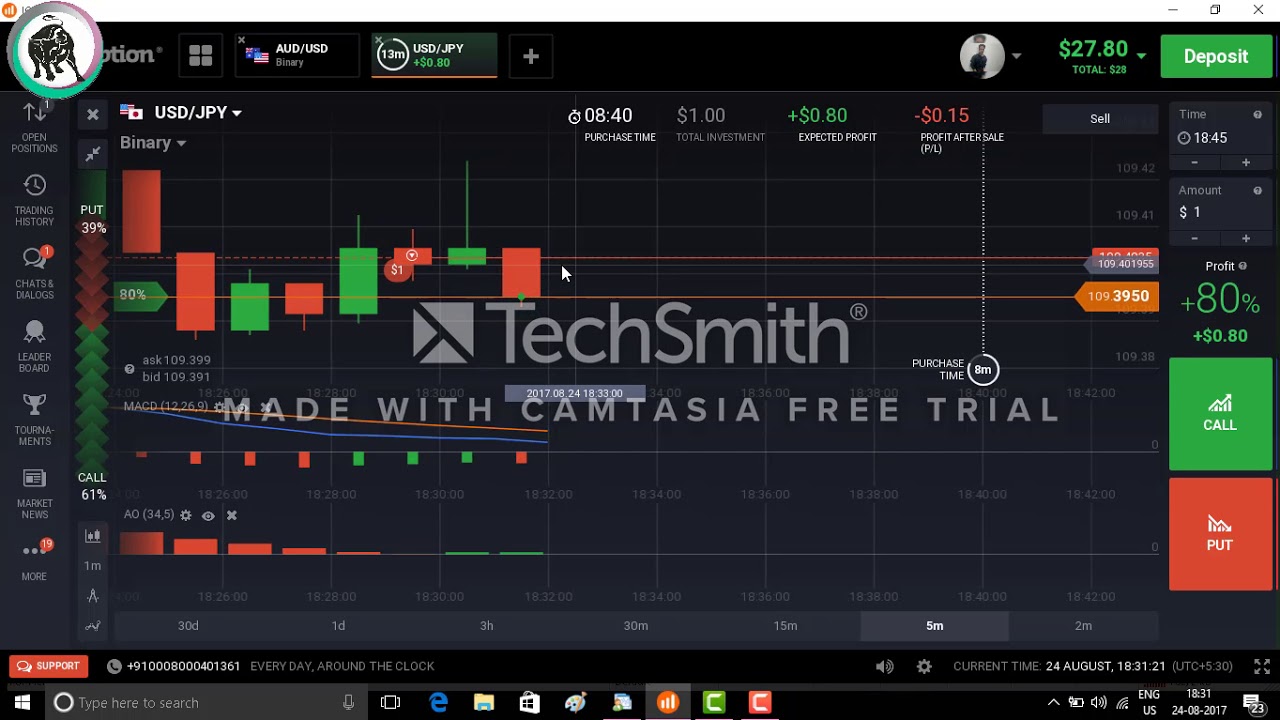Select the 1d chart range
1280x720 pixels.
click(x=338, y=626)
